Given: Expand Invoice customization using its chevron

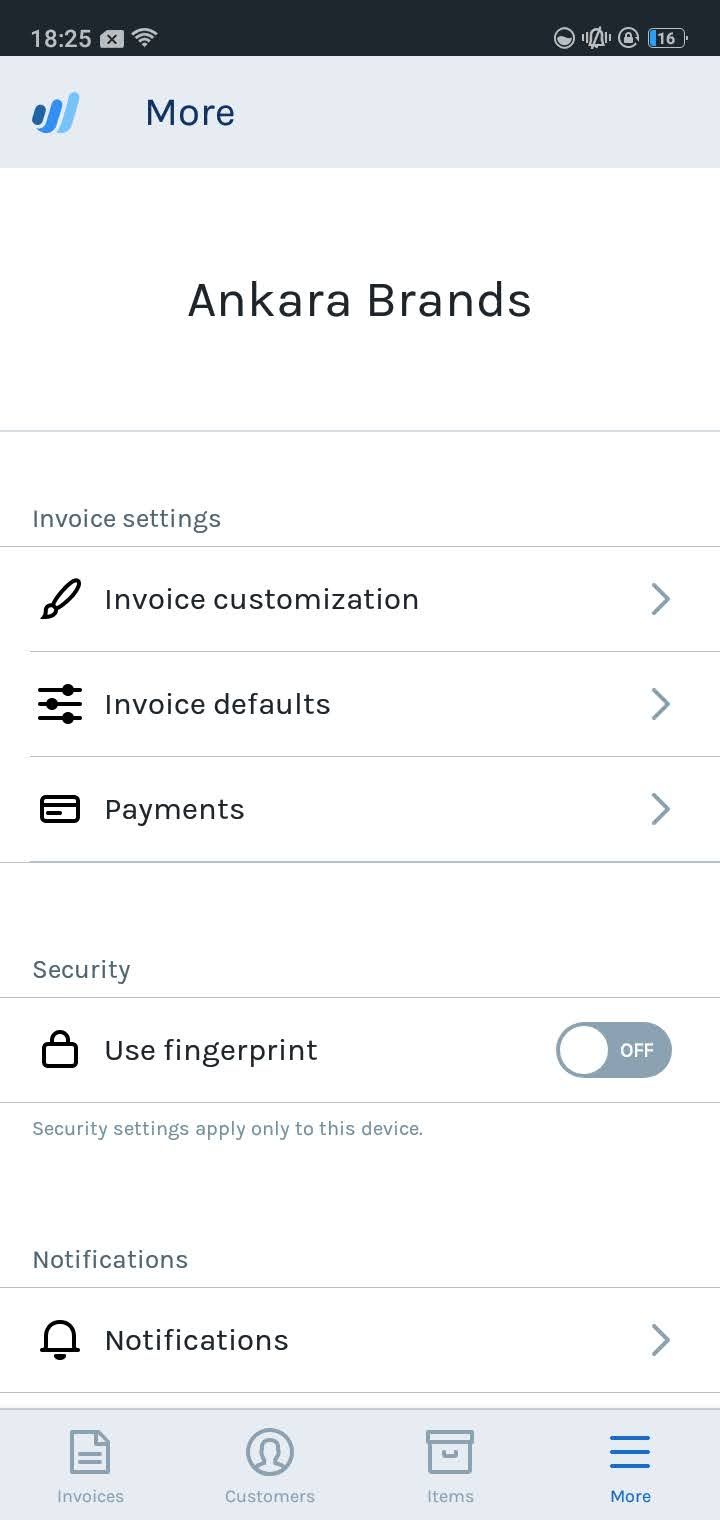Looking at the screenshot, I should pos(660,599).
